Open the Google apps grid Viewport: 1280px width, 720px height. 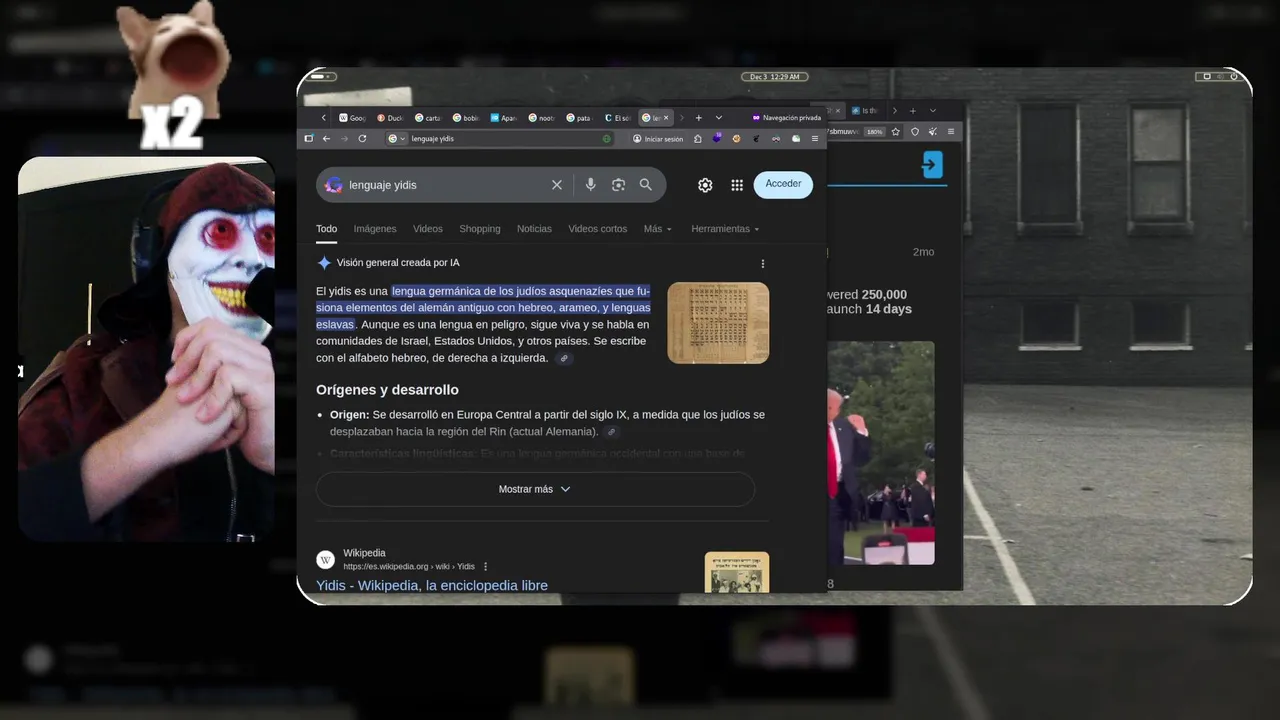(737, 185)
